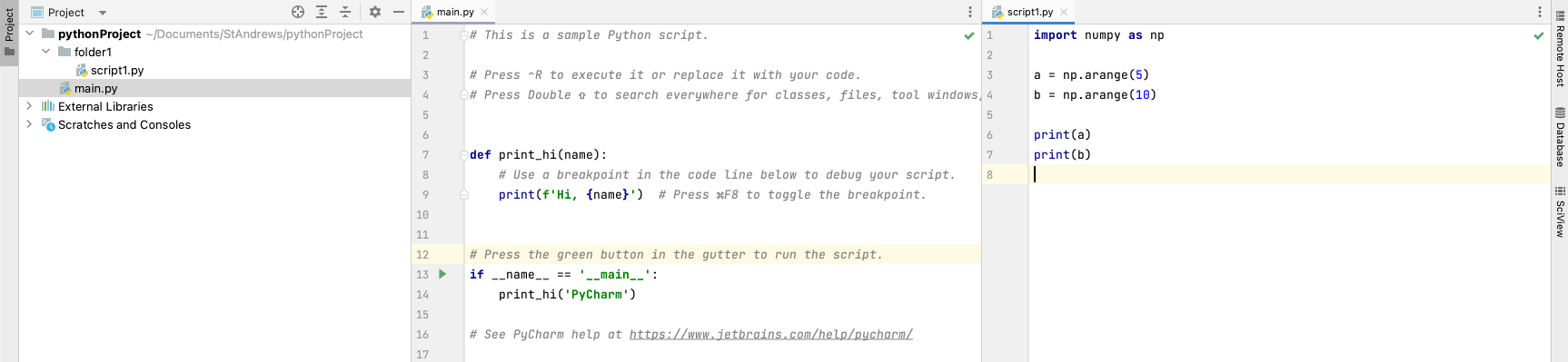Click the Expand All icon in Project panel
Image resolution: width=1568 pixels, height=362 pixels.
coord(322,12)
